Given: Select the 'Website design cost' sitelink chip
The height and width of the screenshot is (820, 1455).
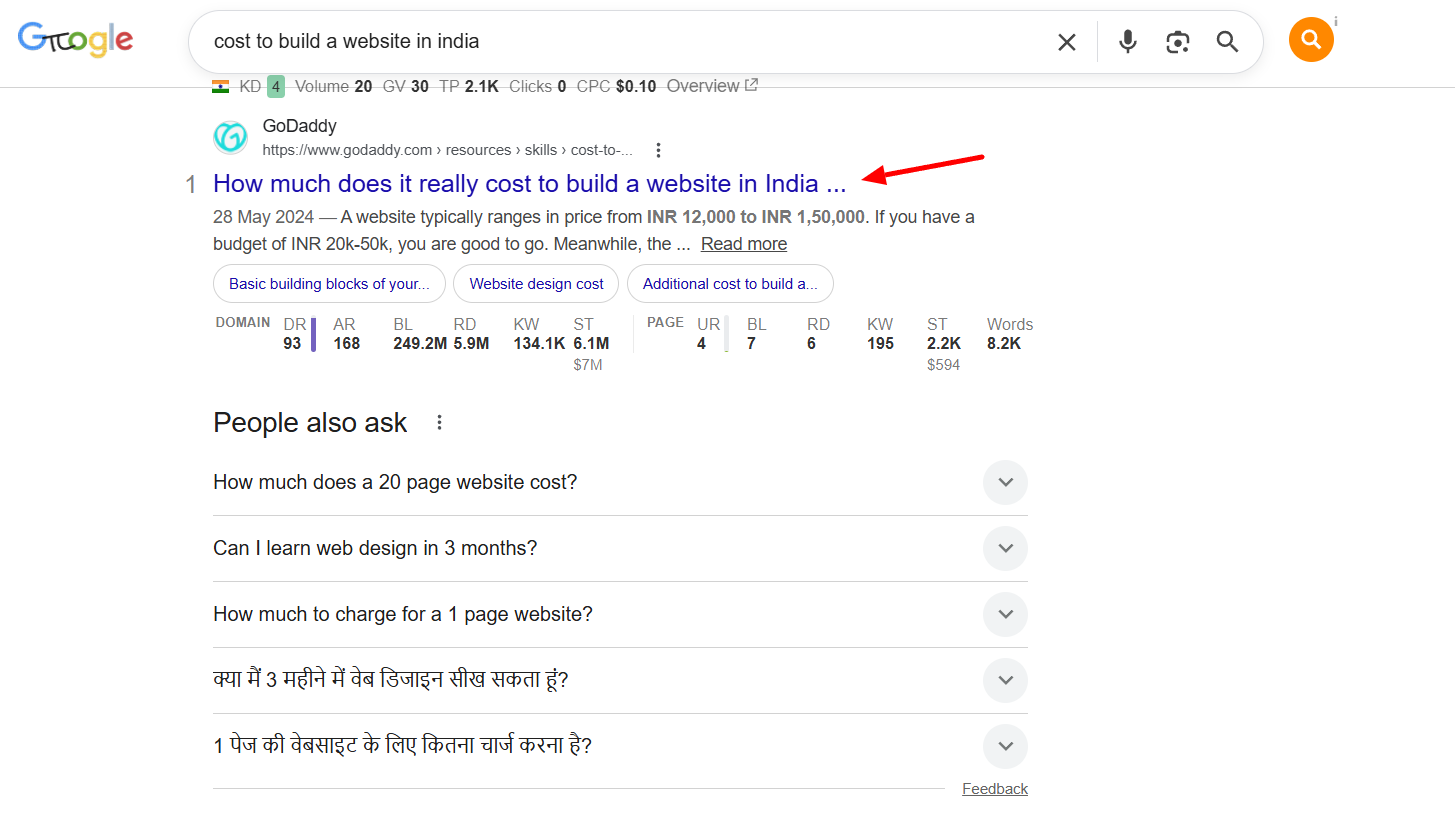Looking at the screenshot, I should (x=535, y=283).
